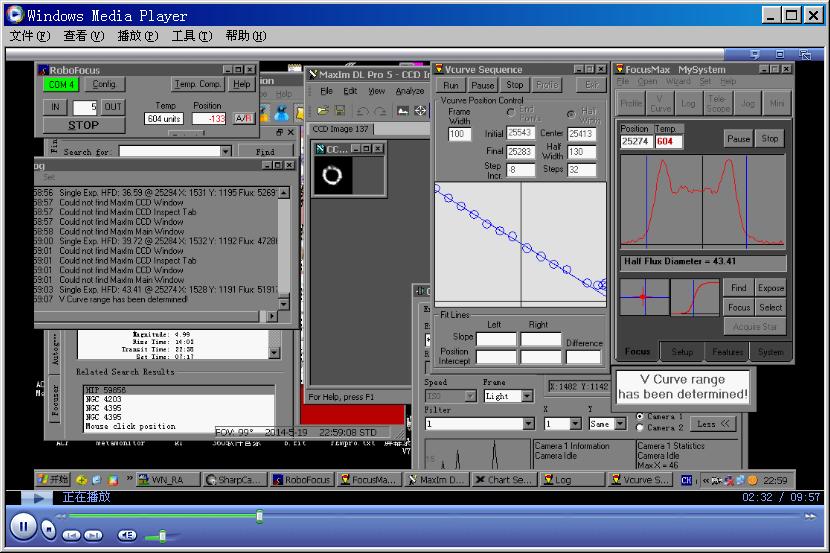830x553 pixels.
Task: Click the log window scroll up arrow
Action: [x=284, y=193]
